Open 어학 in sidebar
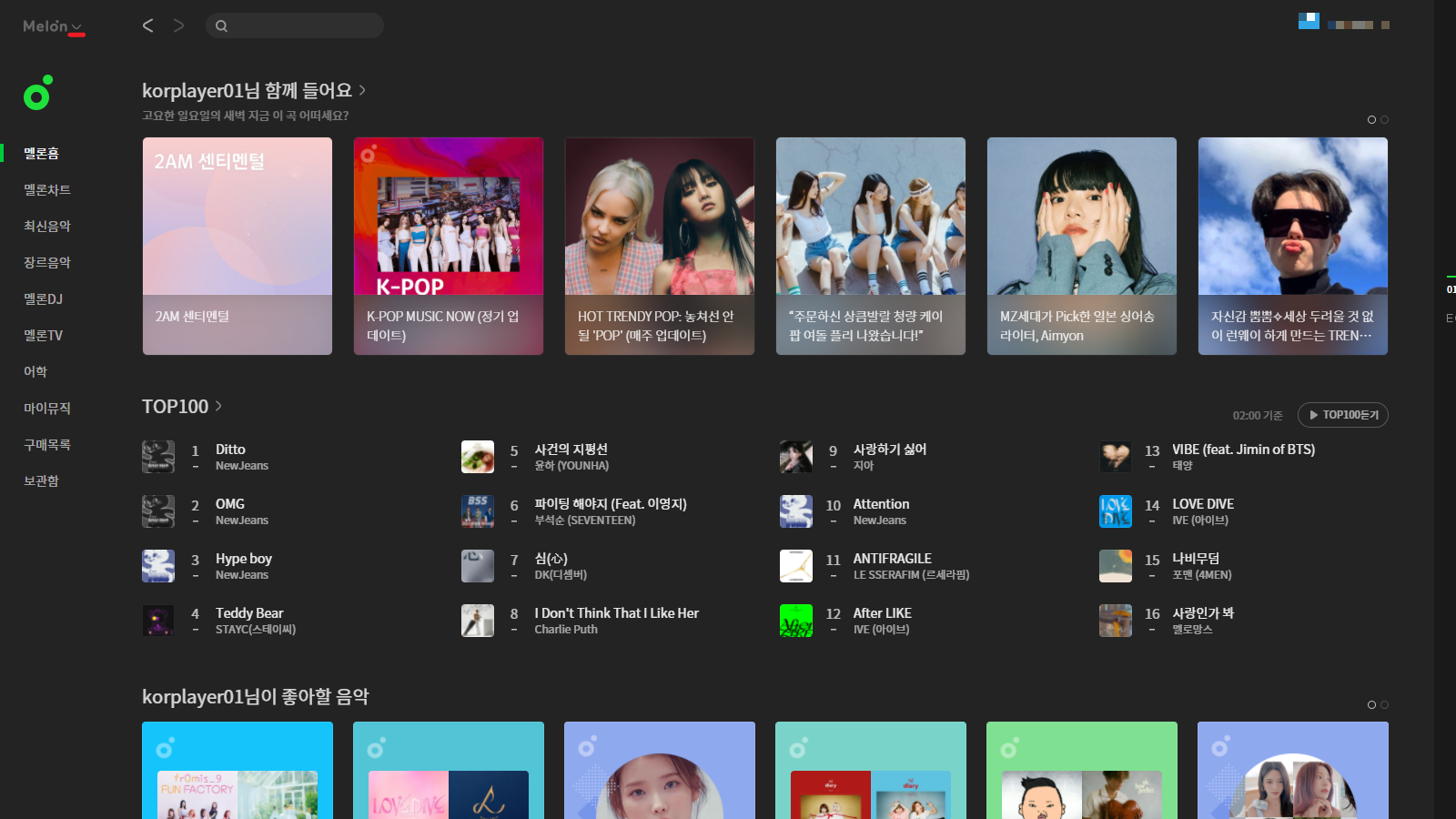Image resolution: width=1456 pixels, height=819 pixels. 35,371
